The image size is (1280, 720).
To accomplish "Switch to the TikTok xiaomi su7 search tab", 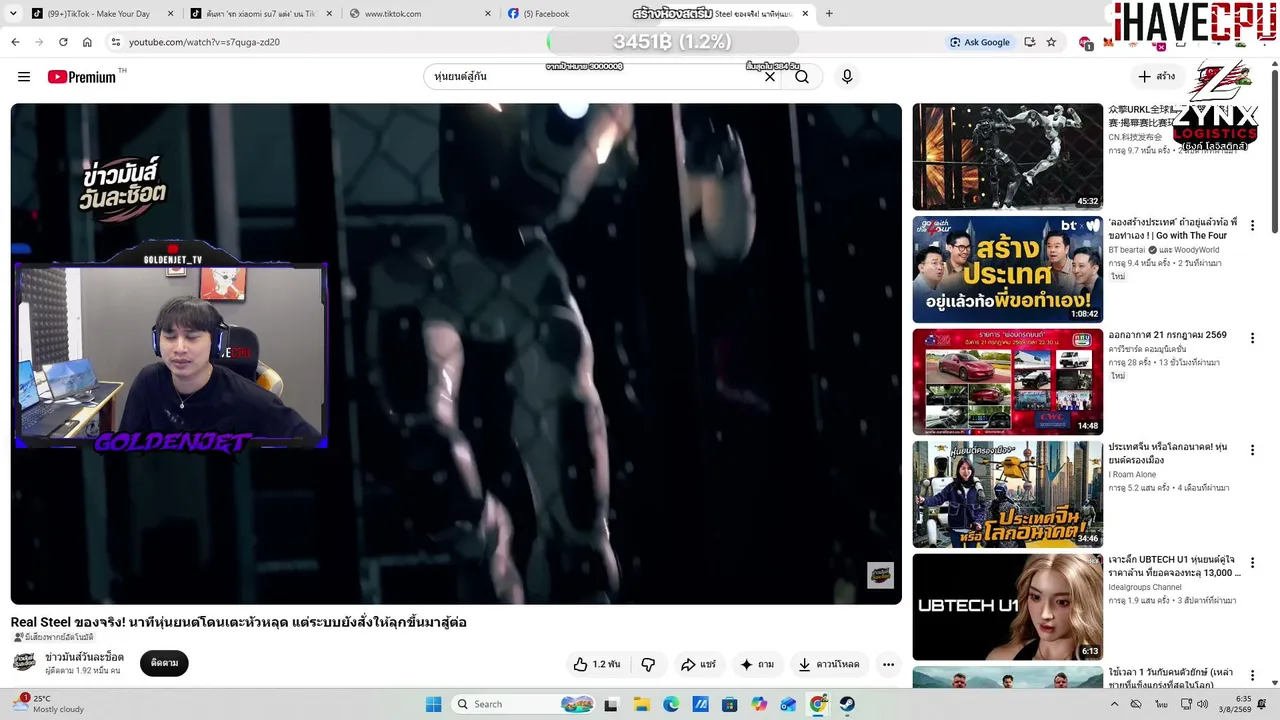I will (x=262, y=14).
